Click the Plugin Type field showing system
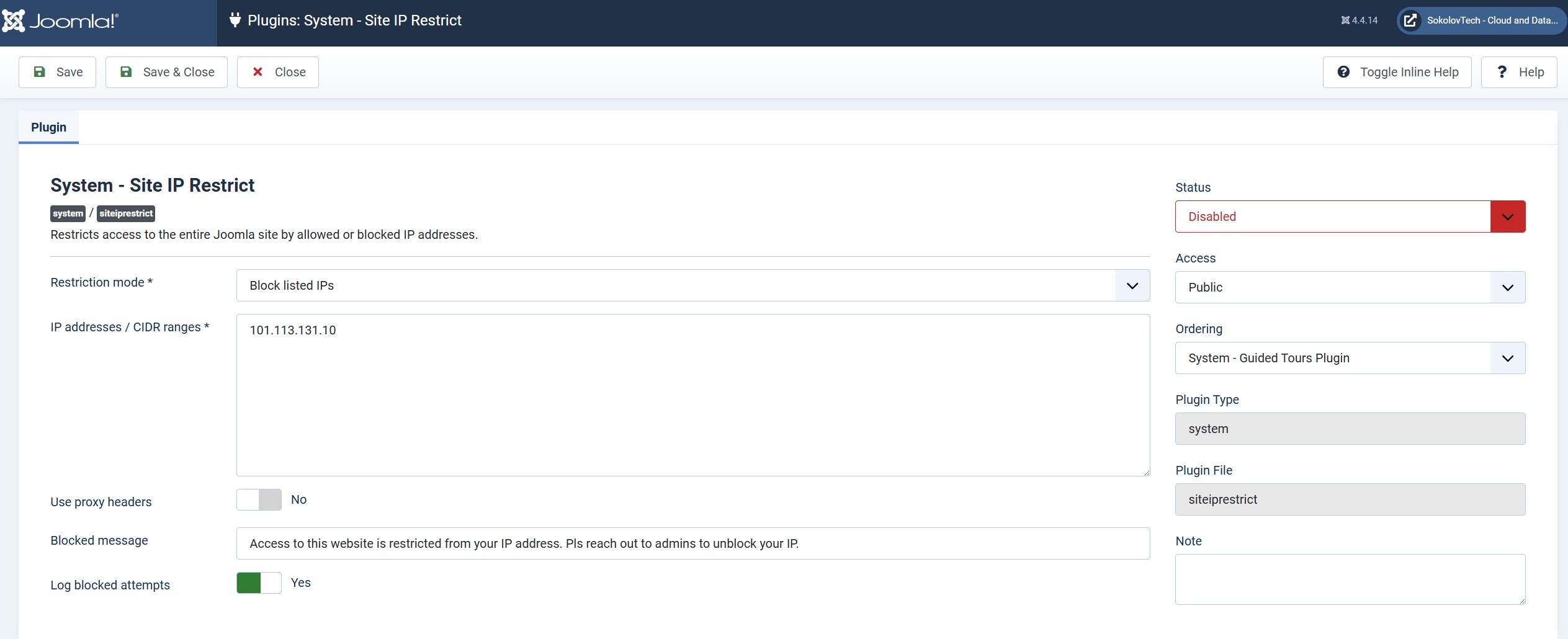This screenshot has height=639, width=1568. click(1350, 429)
